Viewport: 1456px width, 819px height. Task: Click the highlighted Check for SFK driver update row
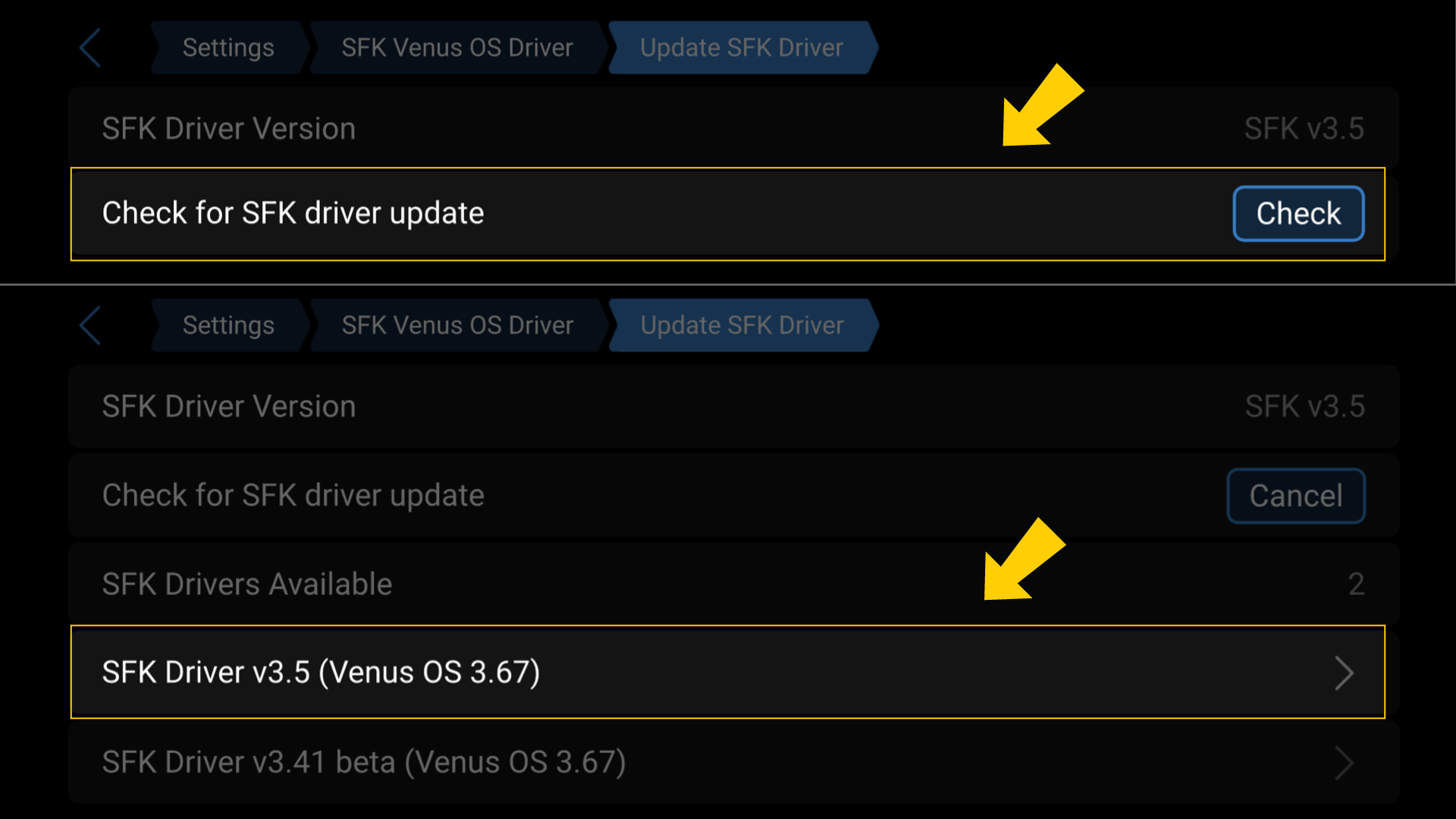(531, 213)
